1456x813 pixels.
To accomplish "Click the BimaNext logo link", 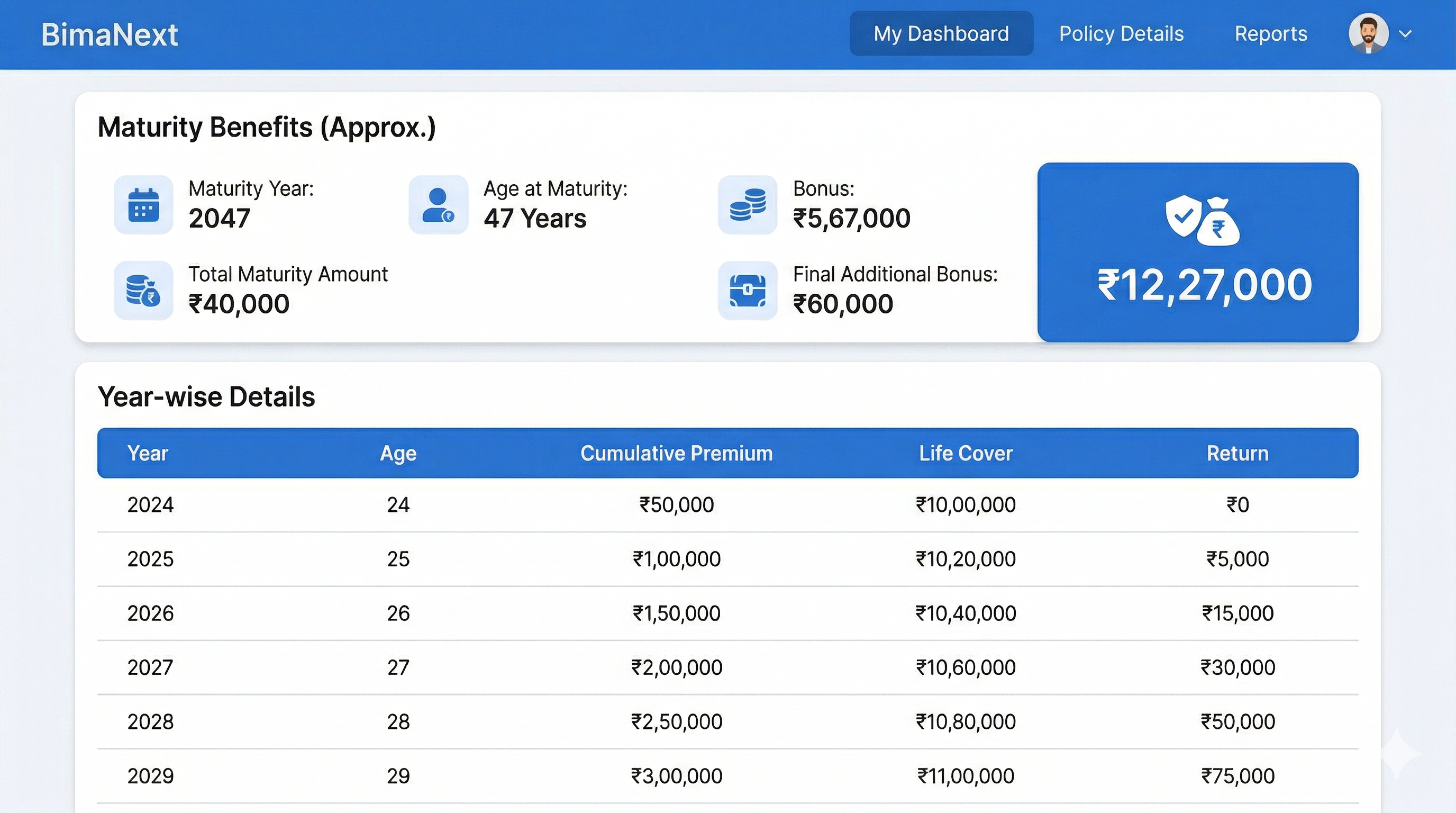I will click(110, 35).
